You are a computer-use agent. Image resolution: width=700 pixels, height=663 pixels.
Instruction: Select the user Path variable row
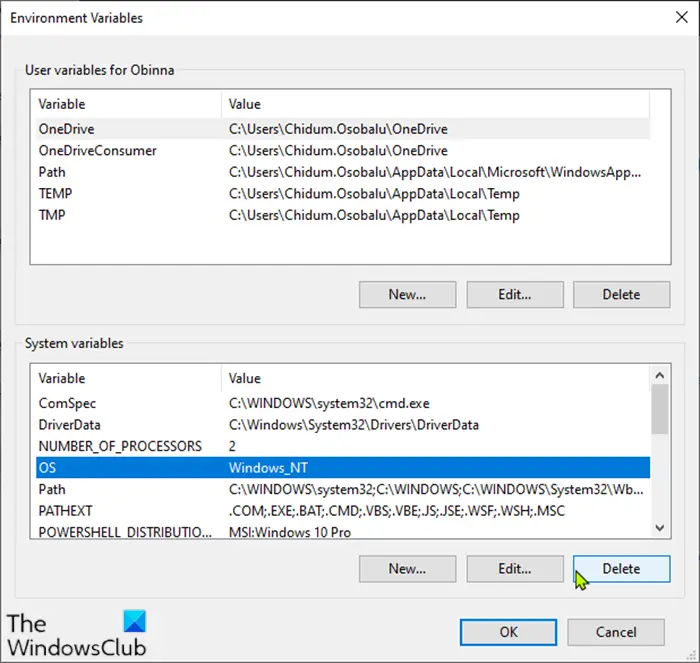tap(342, 172)
